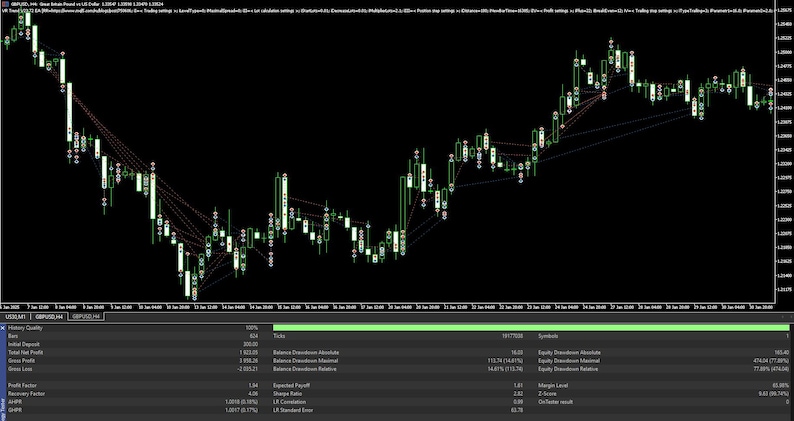Select the Profit Factor label
This screenshot has width=794, height=421.
[x=23, y=385]
